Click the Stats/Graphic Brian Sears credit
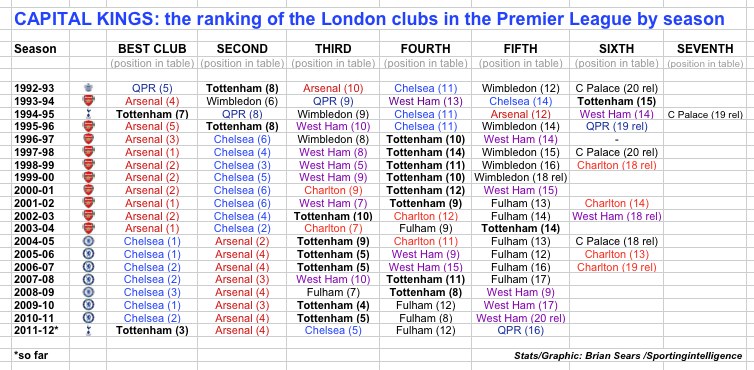The width and height of the screenshot is (754, 370). click(628, 356)
